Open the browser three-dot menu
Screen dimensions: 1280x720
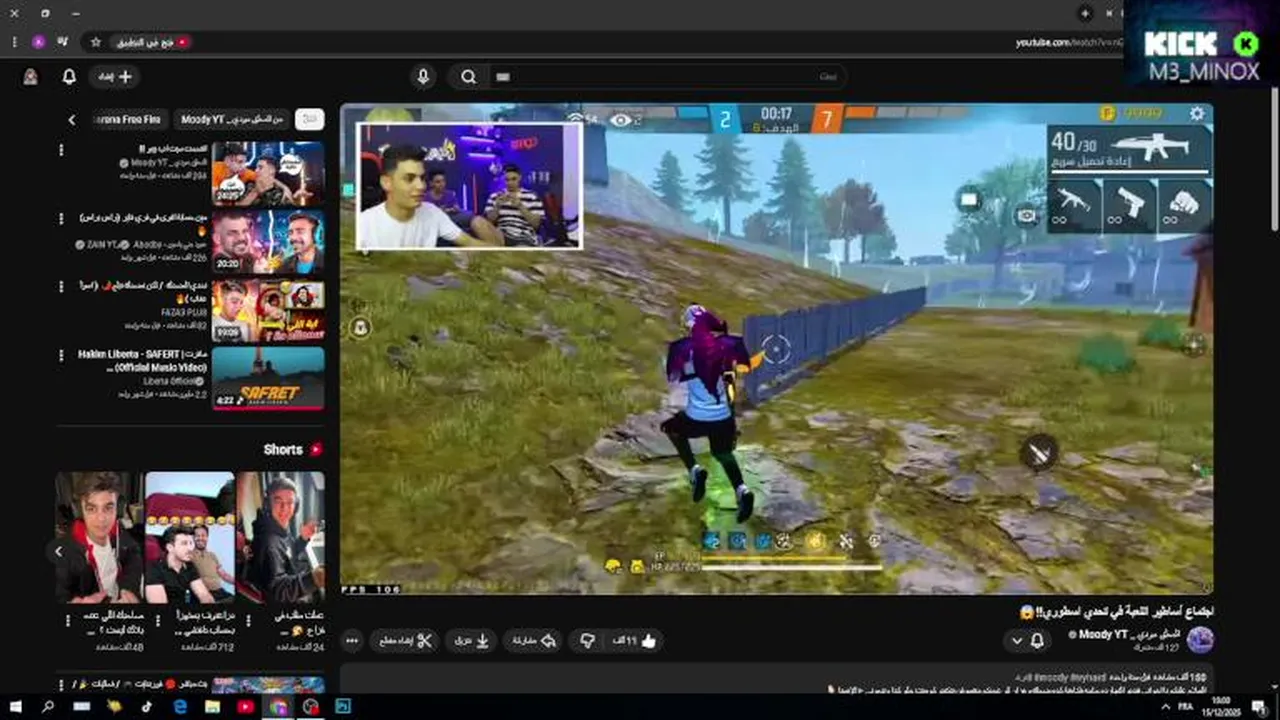14,42
